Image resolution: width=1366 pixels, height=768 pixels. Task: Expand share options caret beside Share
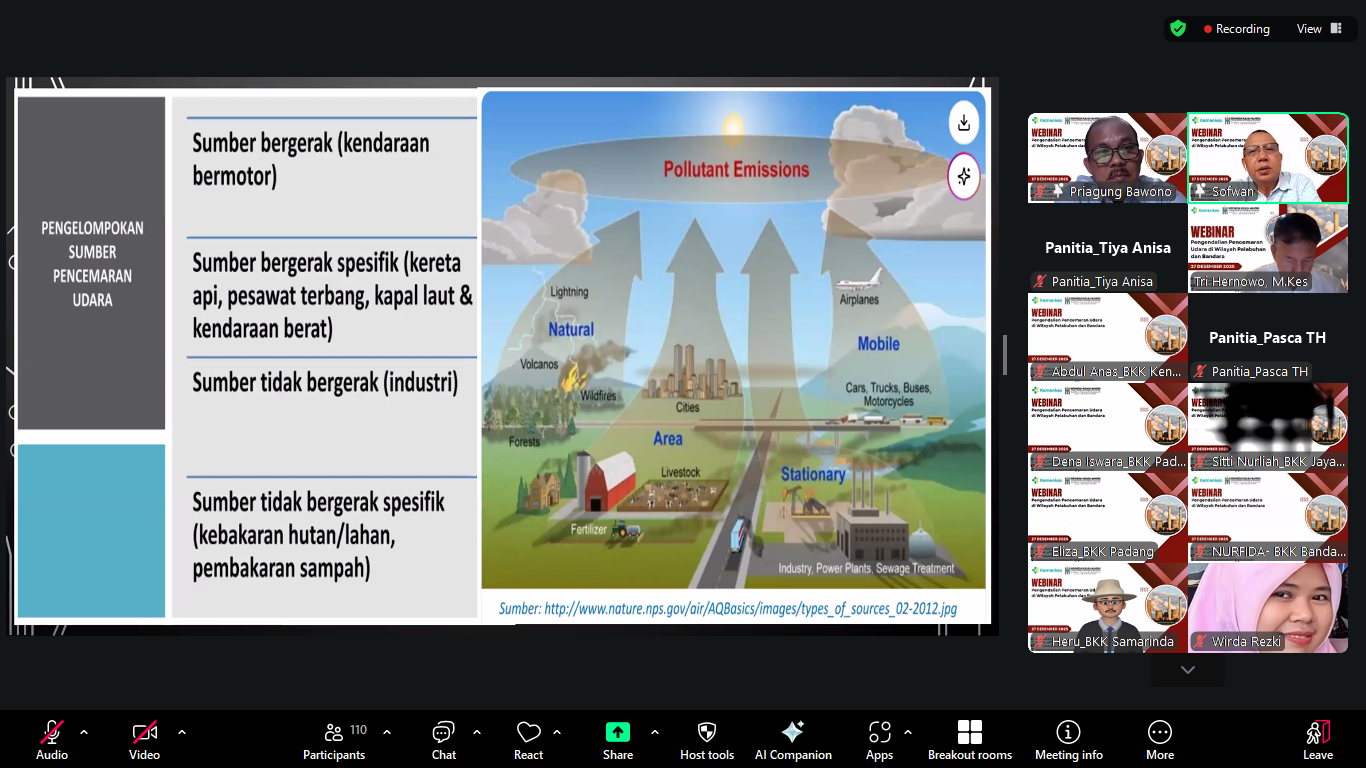pos(655,732)
